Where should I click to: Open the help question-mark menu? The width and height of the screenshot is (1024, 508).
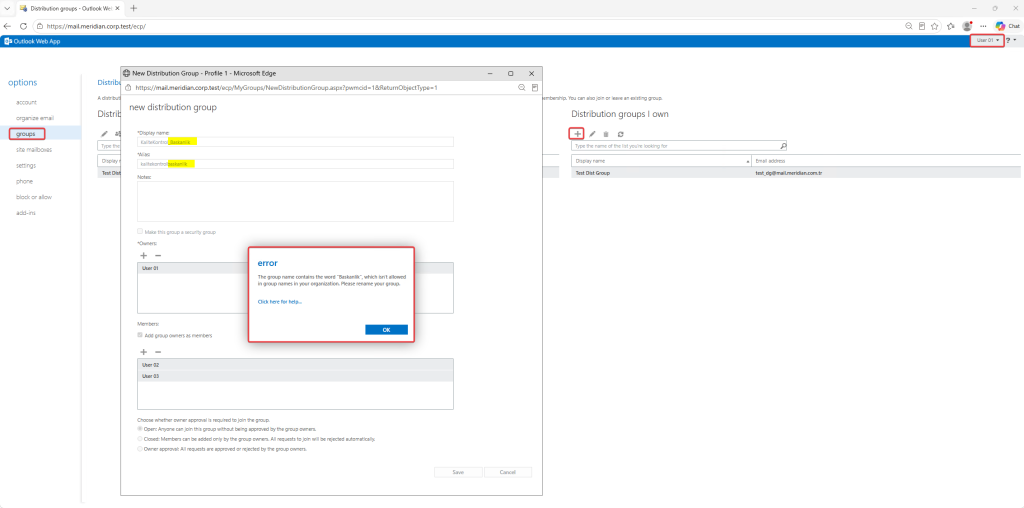[1010, 40]
